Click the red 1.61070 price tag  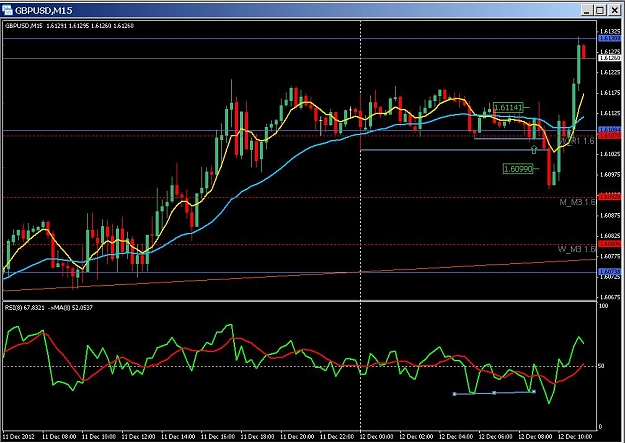pos(609,136)
